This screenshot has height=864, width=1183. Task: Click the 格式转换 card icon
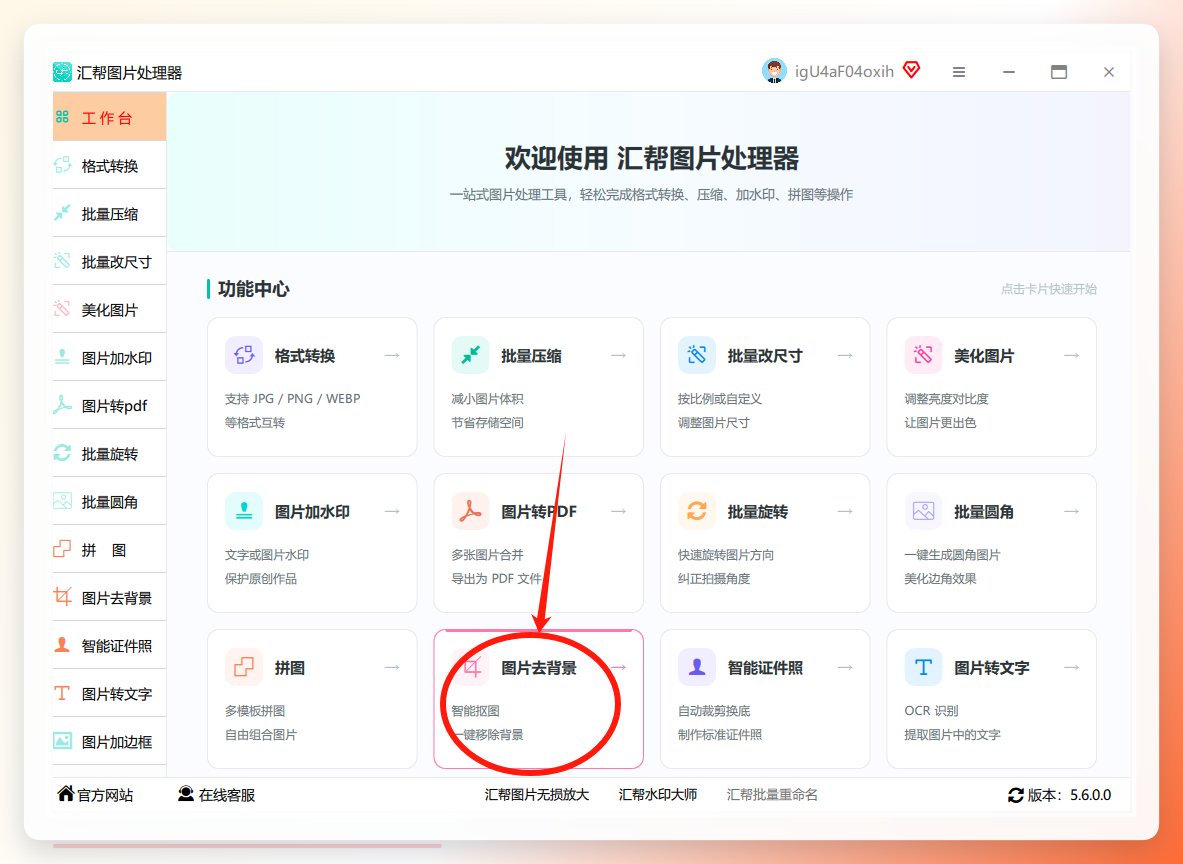tap(244, 355)
